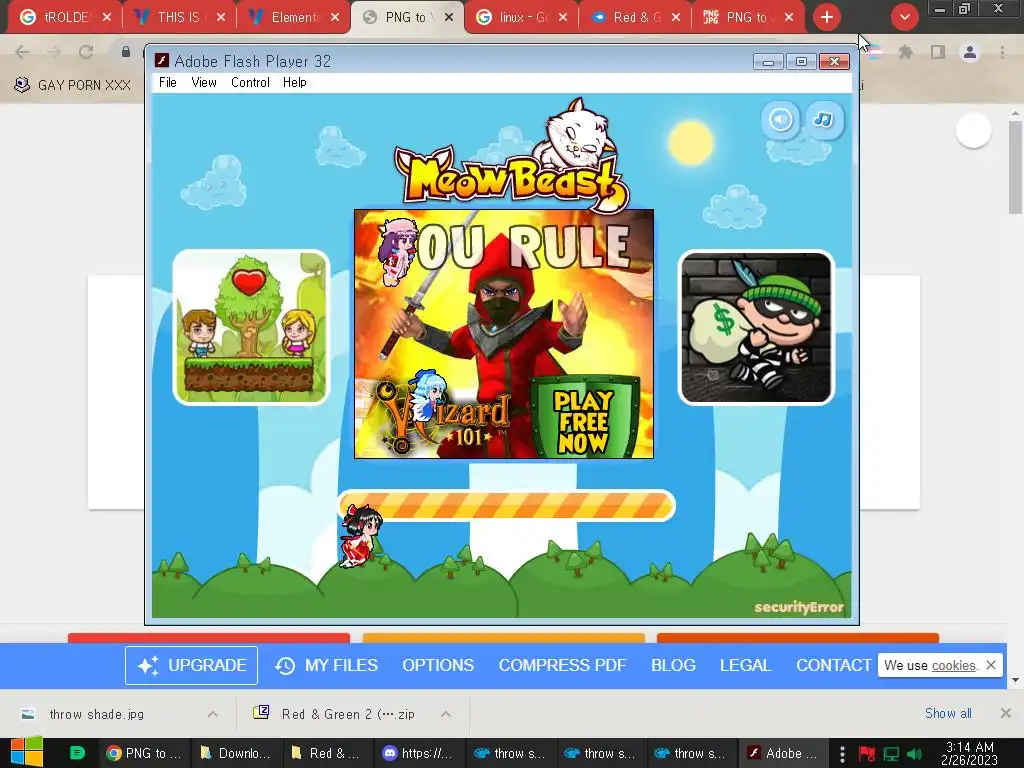The height and width of the screenshot is (768, 1024).
Task: Click Show all downloads
Action: pyautogui.click(x=948, y=713)
